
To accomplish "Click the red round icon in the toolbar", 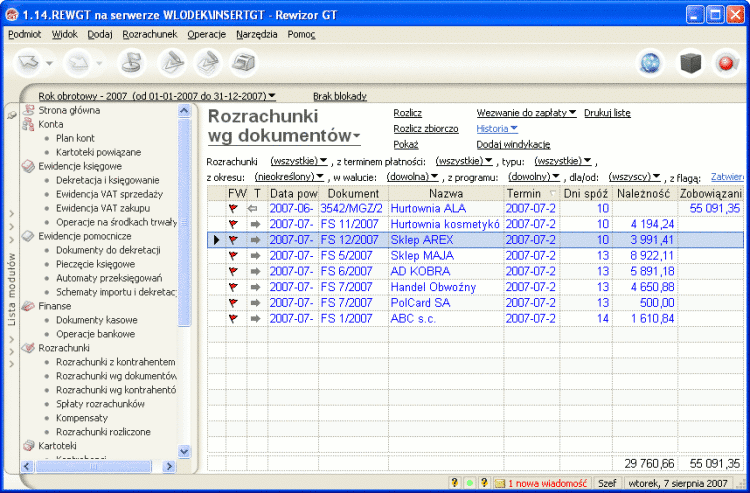I will 724,63.
